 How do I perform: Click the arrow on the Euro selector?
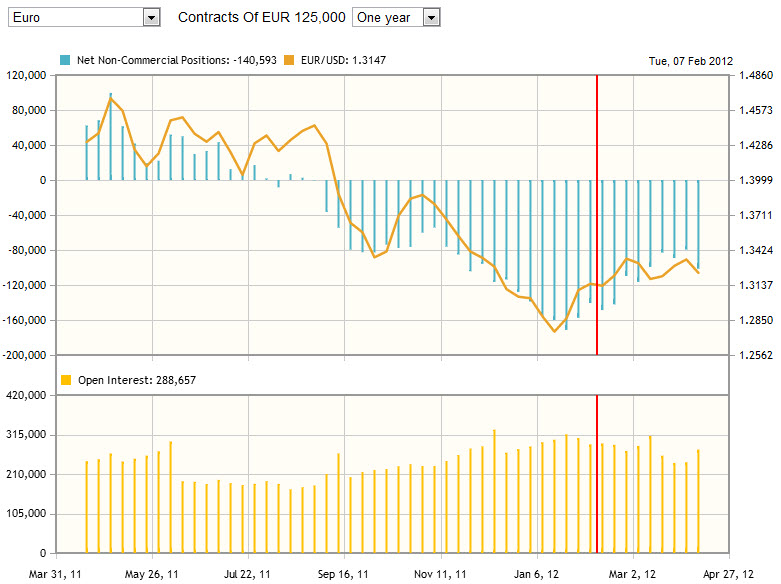pyautogui.click(x=151, y=17)
